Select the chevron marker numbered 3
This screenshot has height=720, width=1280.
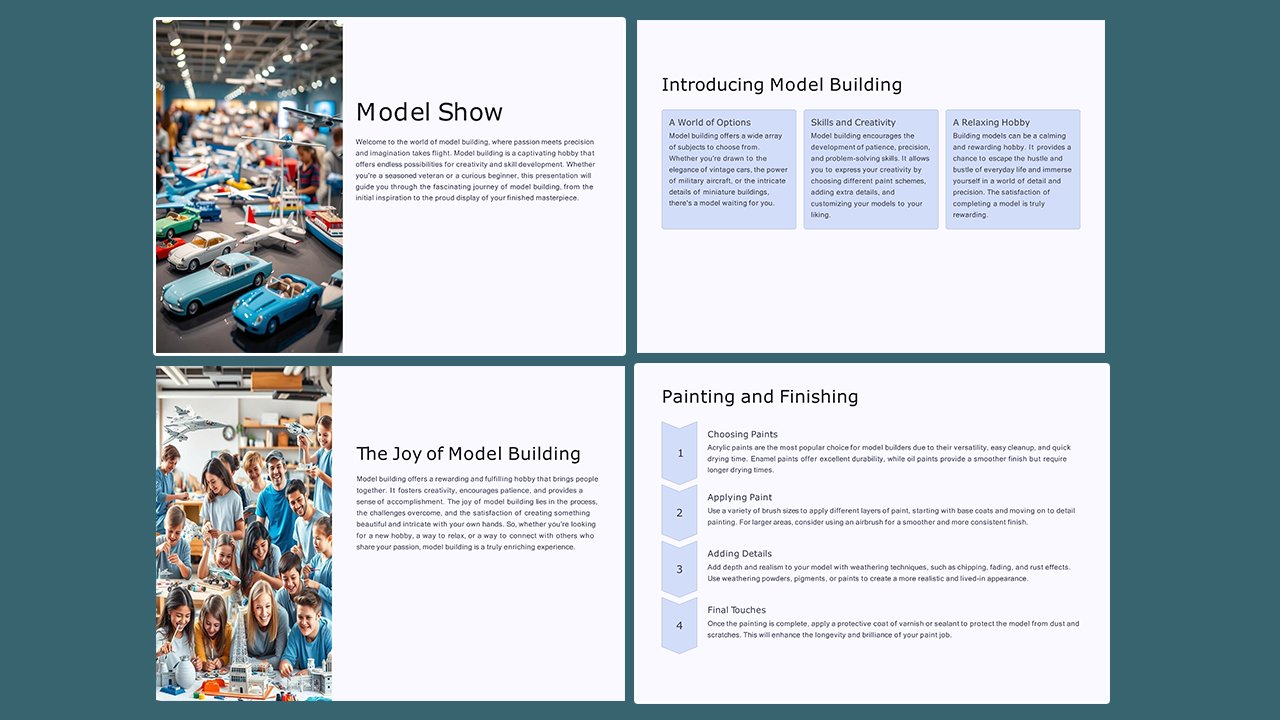coord(679,569)
